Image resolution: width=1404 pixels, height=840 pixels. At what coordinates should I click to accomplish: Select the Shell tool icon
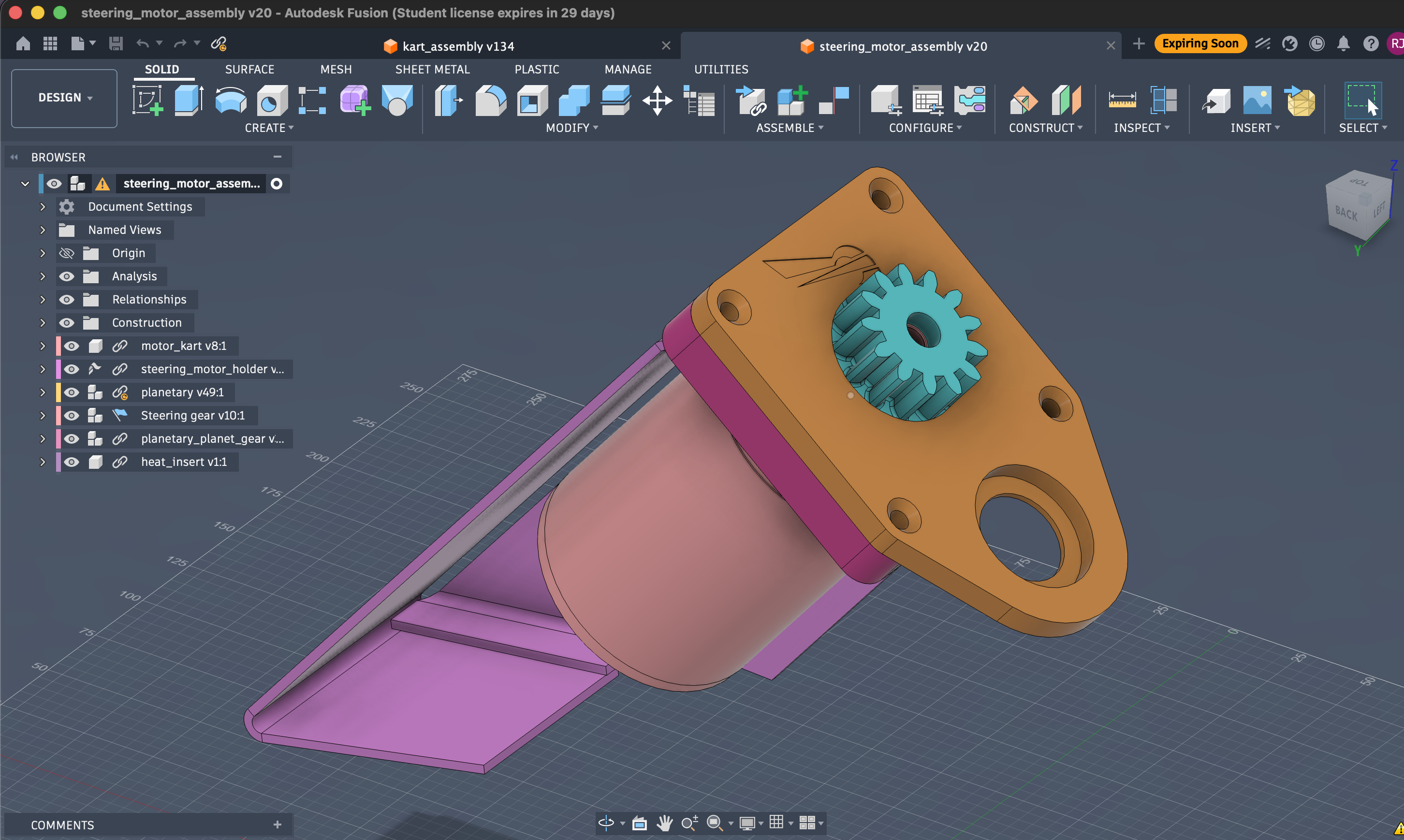(532, 101)
